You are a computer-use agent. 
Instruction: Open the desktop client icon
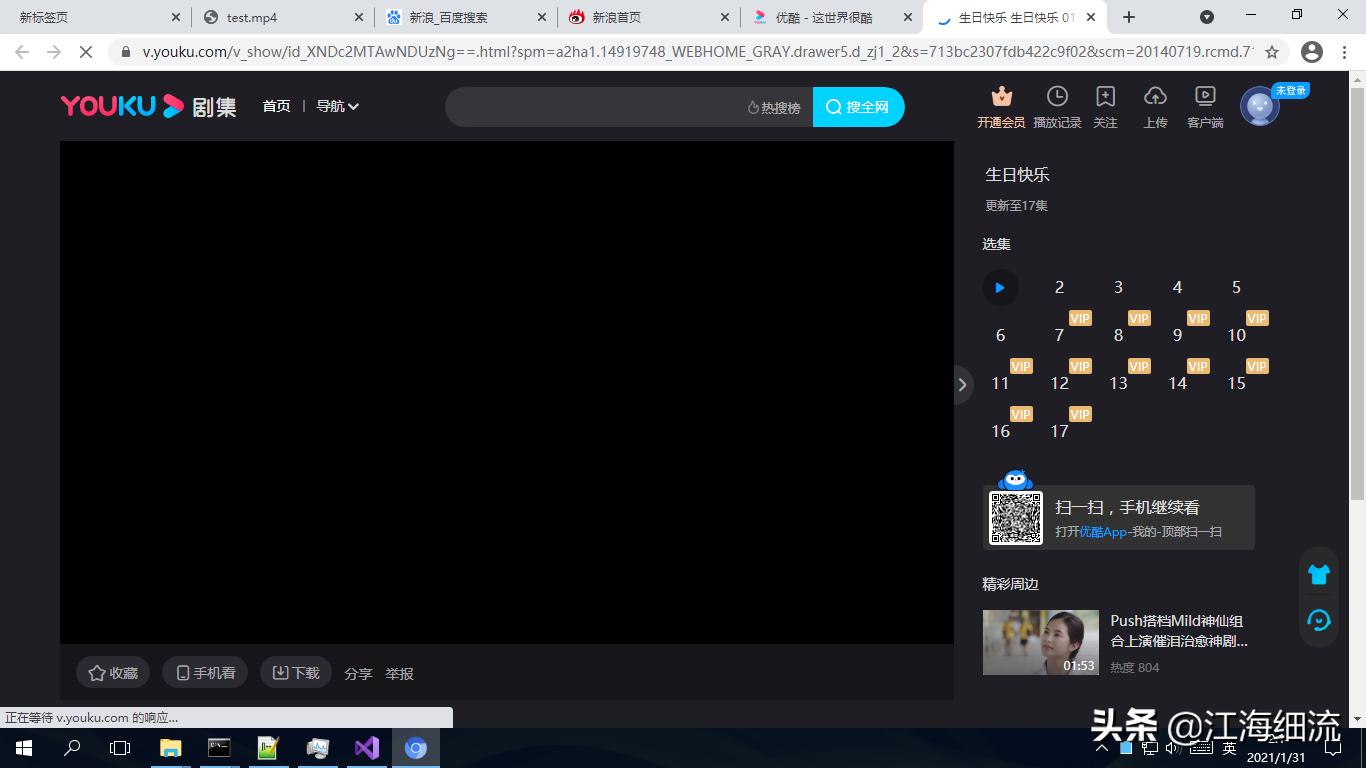click(x=1205, y=97)
